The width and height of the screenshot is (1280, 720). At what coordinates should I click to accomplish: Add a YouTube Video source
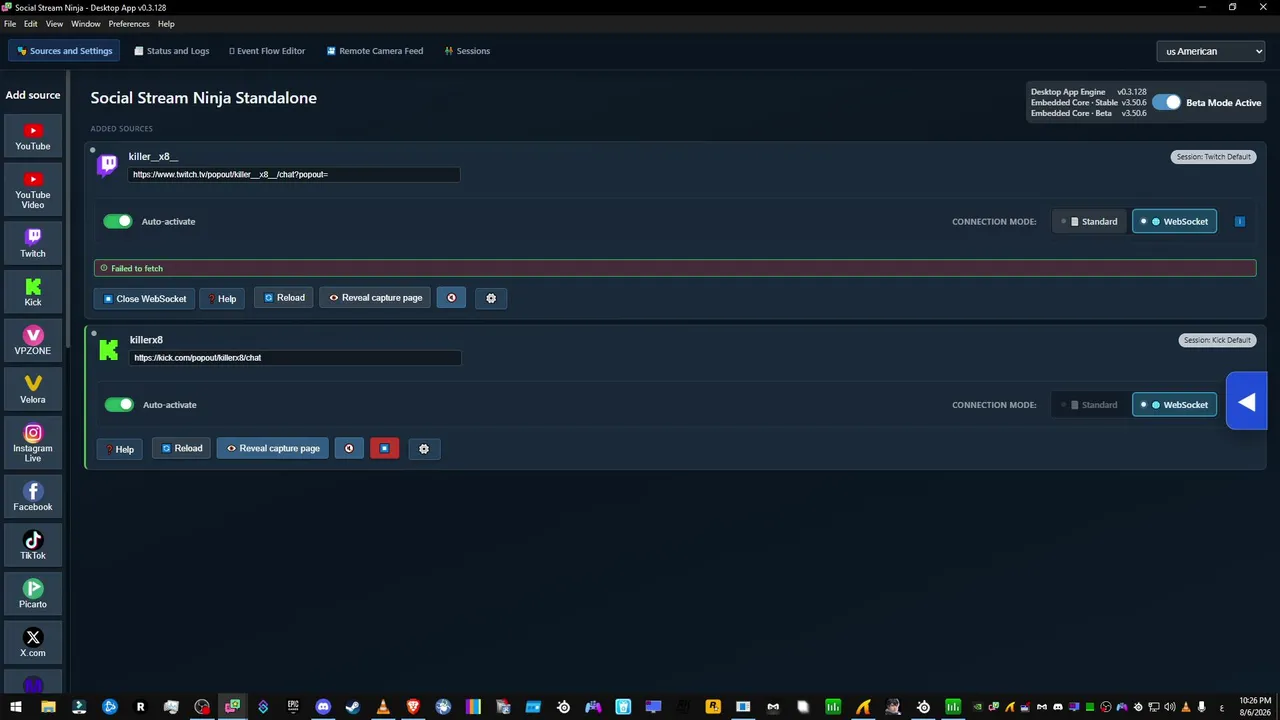pos(33,190)
